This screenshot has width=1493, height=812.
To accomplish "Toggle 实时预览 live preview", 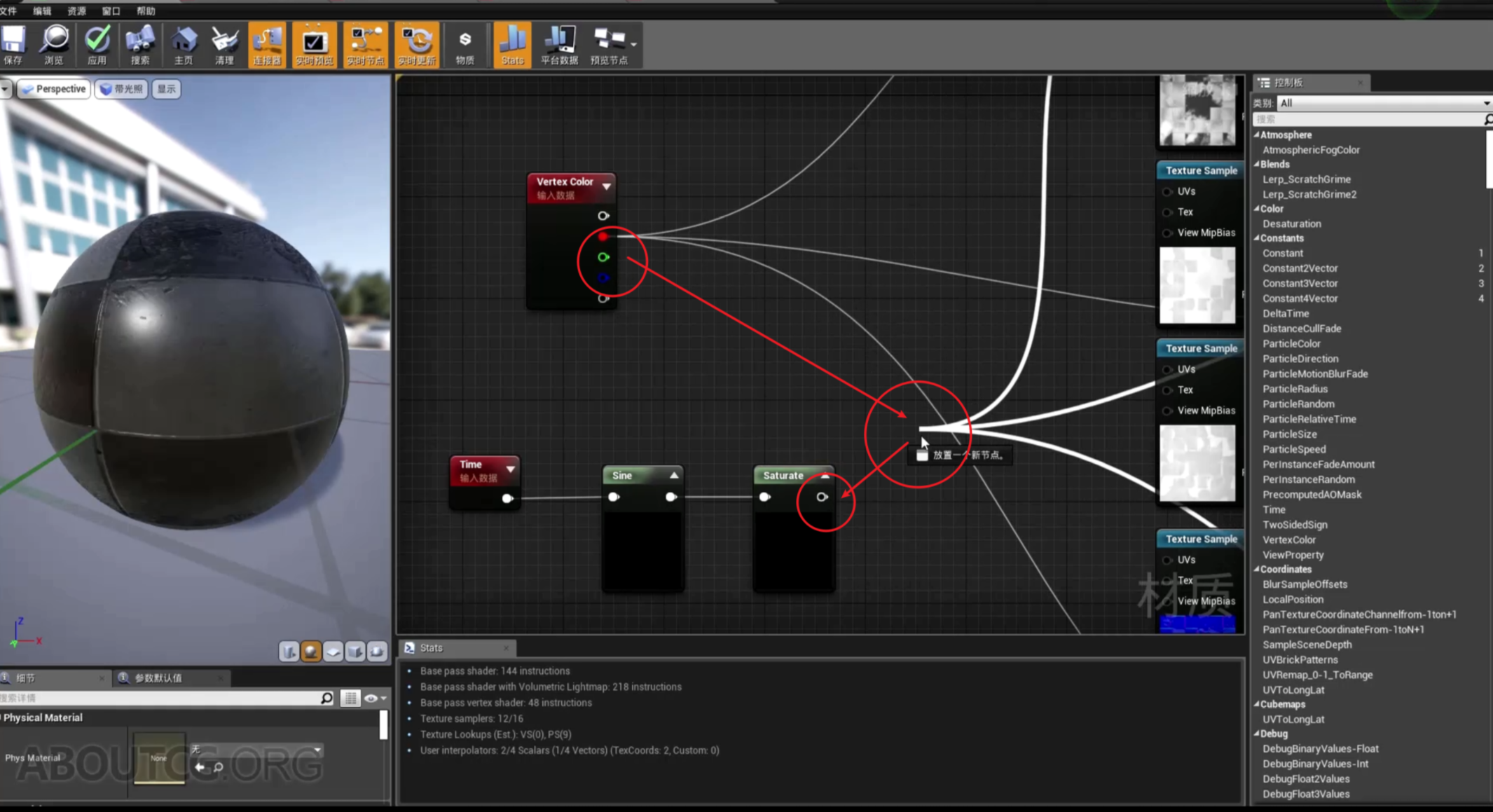I will pos(314,44).
